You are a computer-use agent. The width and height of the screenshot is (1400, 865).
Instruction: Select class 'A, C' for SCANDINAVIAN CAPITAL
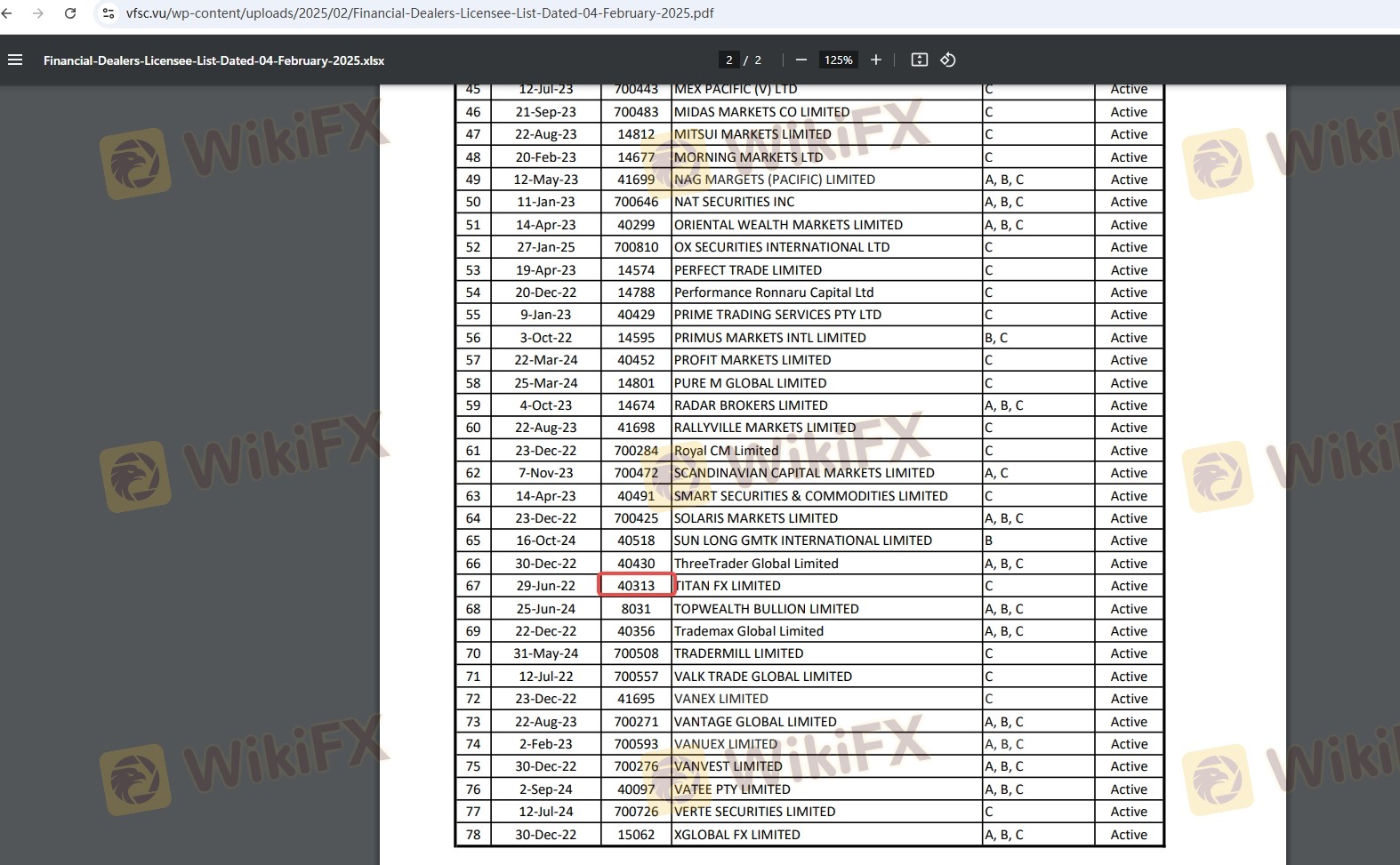click(x=996, y=473)
